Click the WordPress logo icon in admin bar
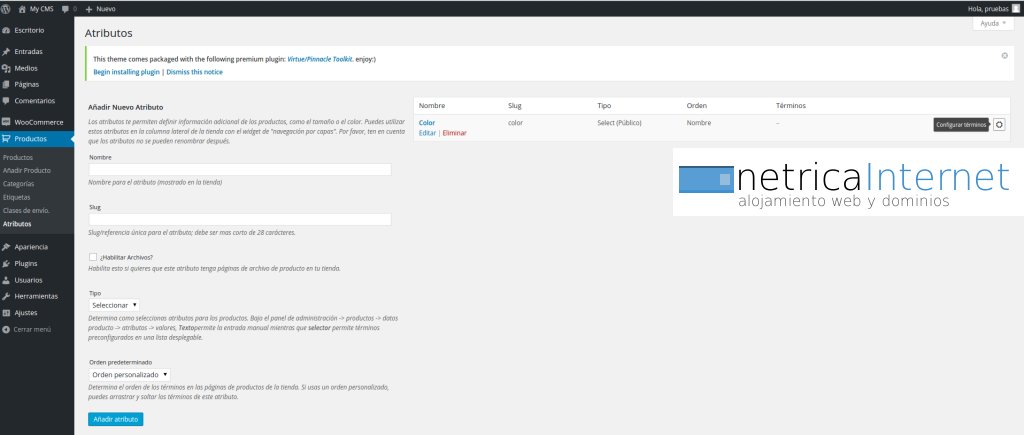This screenshot has height=435, width=1024. point(7,8)
